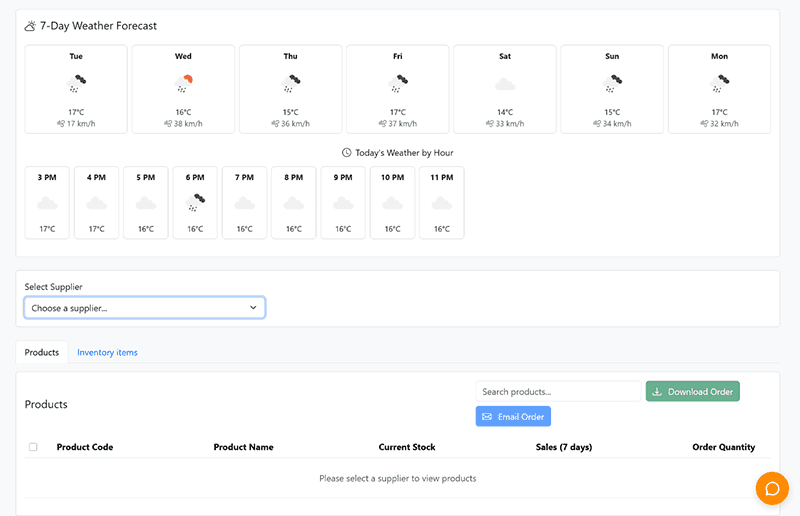Click the 8 PM cloud icon
The width and height of the screenshot is (800, 516).
pos(294,204)
